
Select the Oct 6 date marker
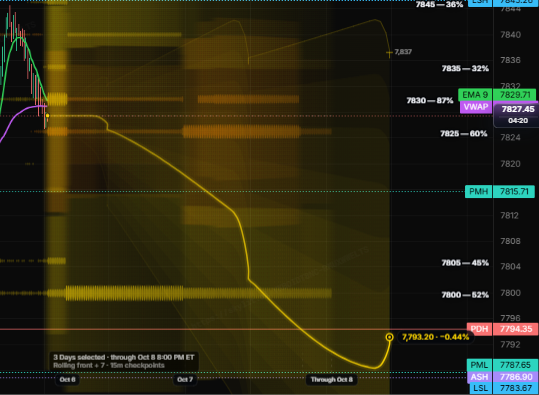[67, 380]
